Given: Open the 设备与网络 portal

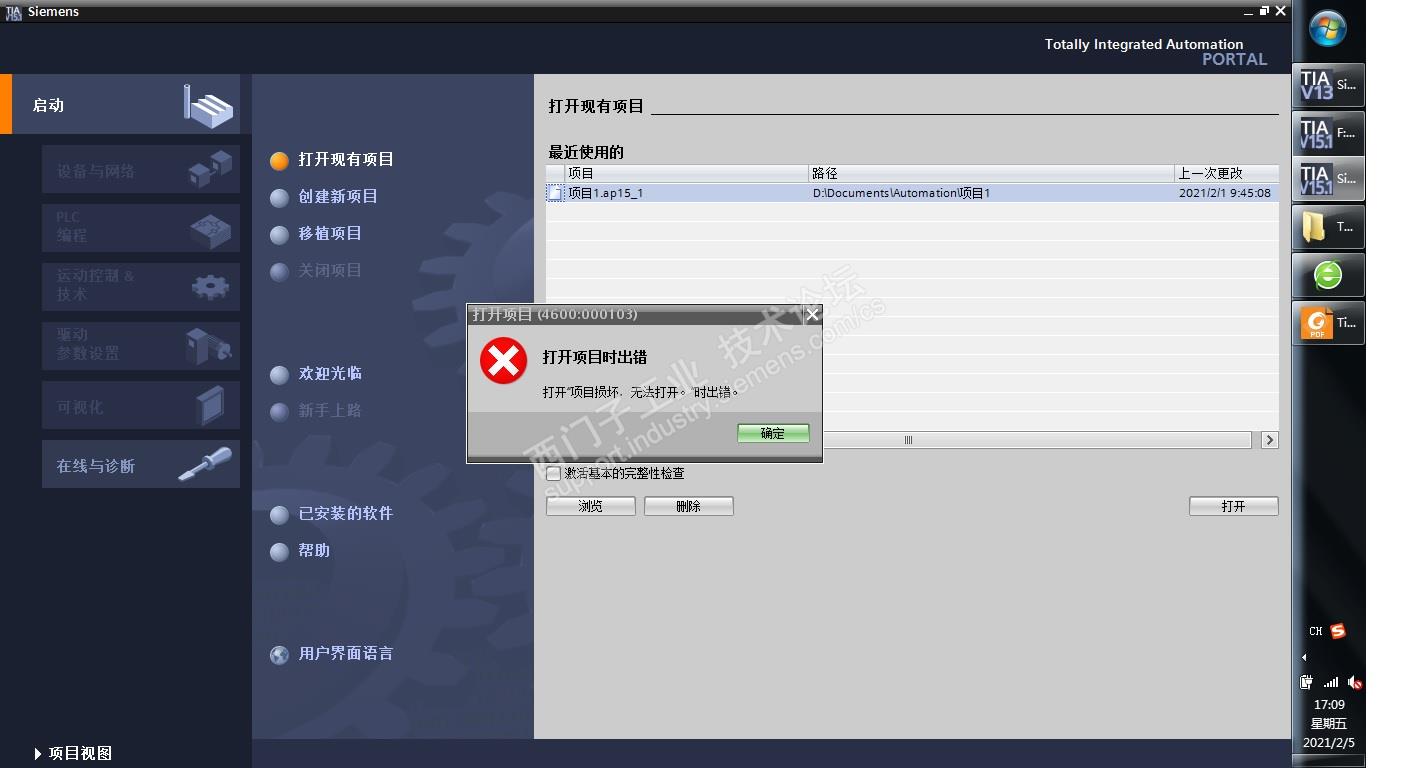Looking at the screenshot, I should [x=141, y=170].
